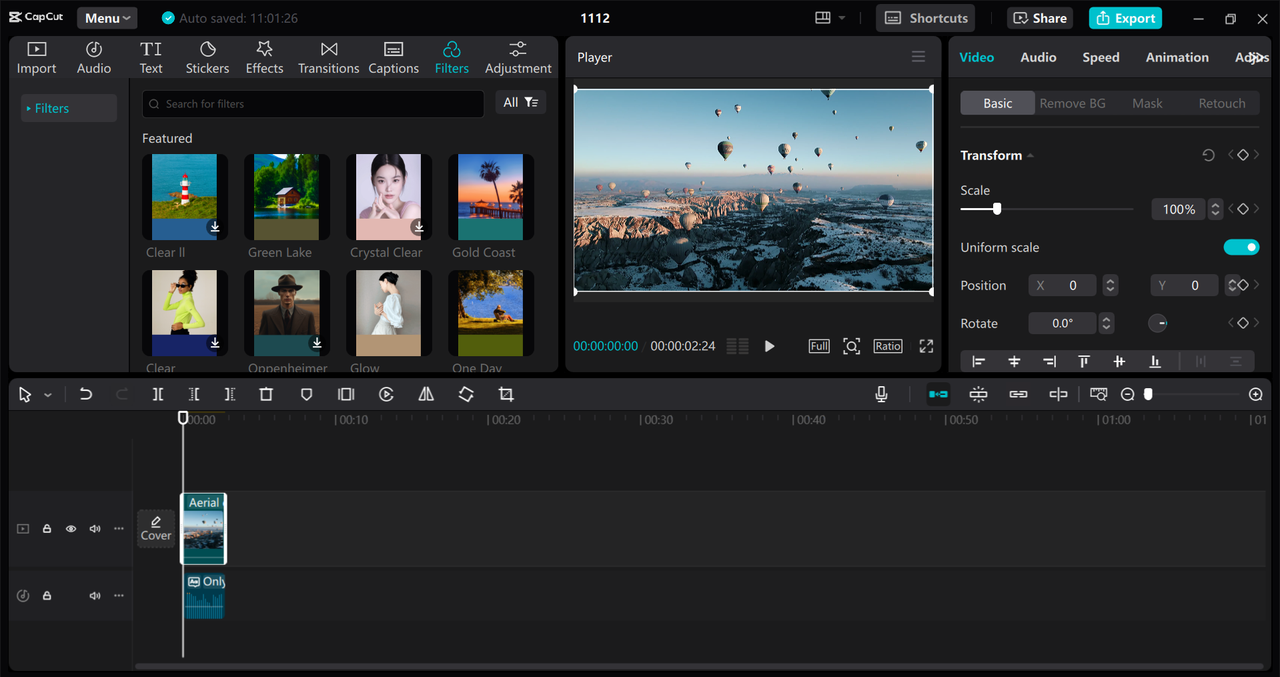The image size is (1280, 677).
Task: Hide the video track with eye icon
Action: click(x=71, y=529)
